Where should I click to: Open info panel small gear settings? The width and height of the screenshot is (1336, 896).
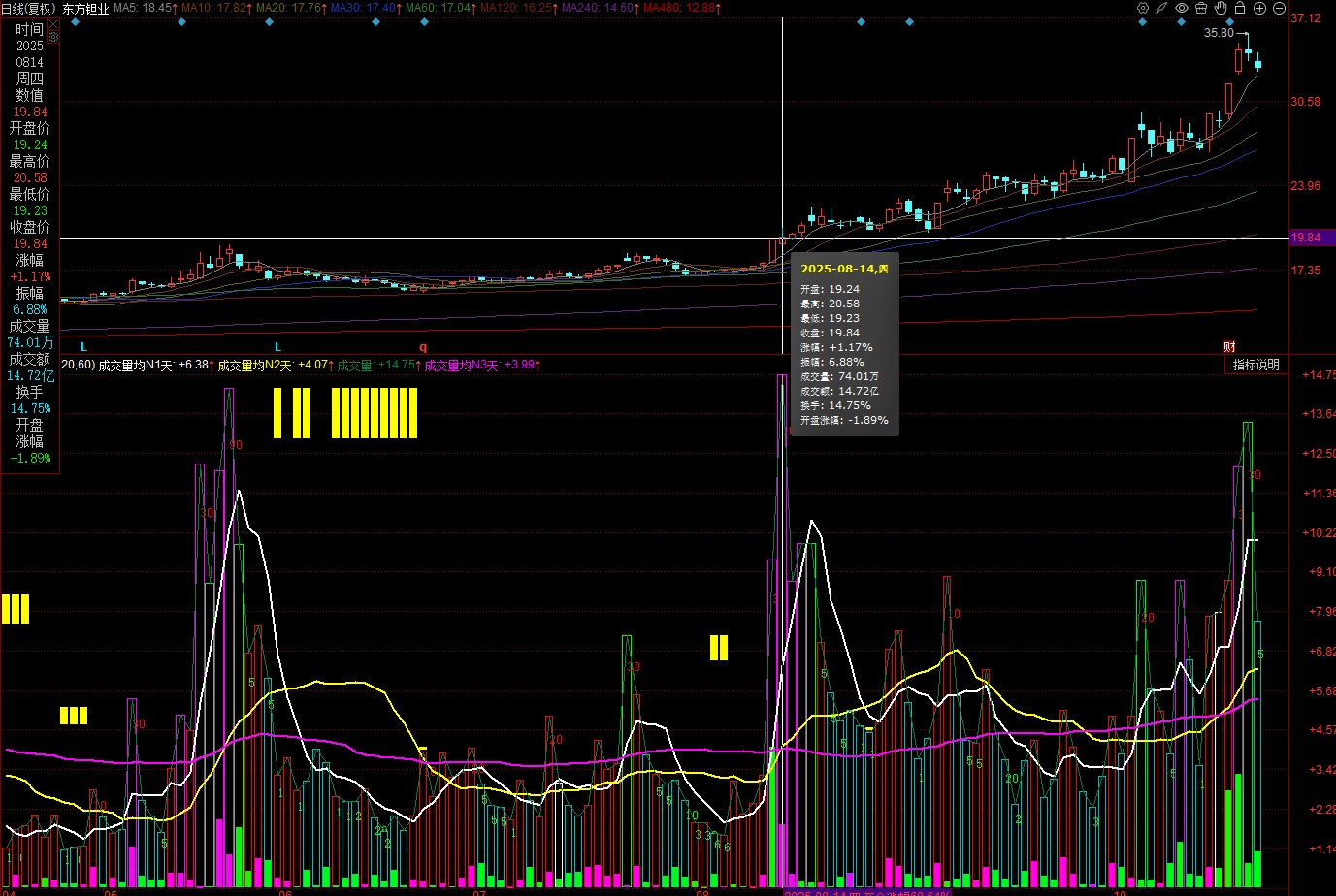pyautogui.click(x=53, y=37)
